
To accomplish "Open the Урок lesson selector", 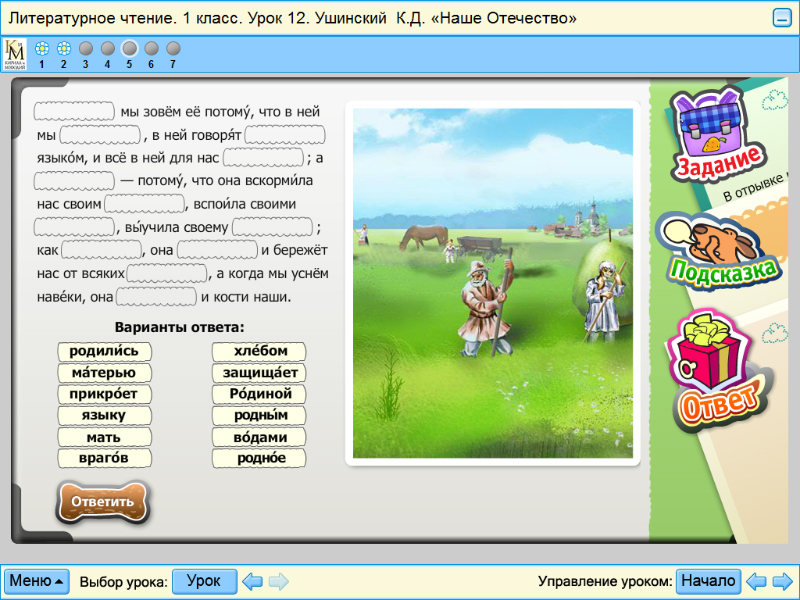I will [204, 581].
